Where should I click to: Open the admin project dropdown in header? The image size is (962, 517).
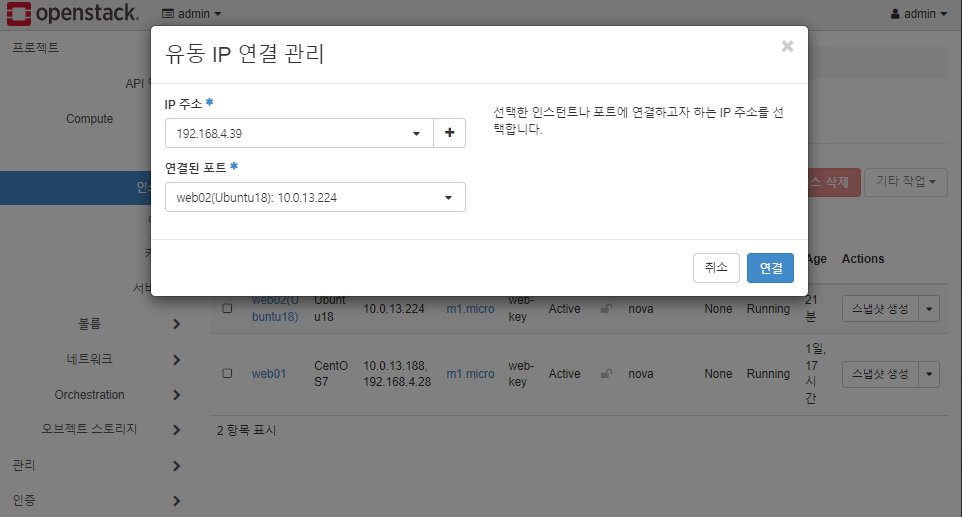191,13
